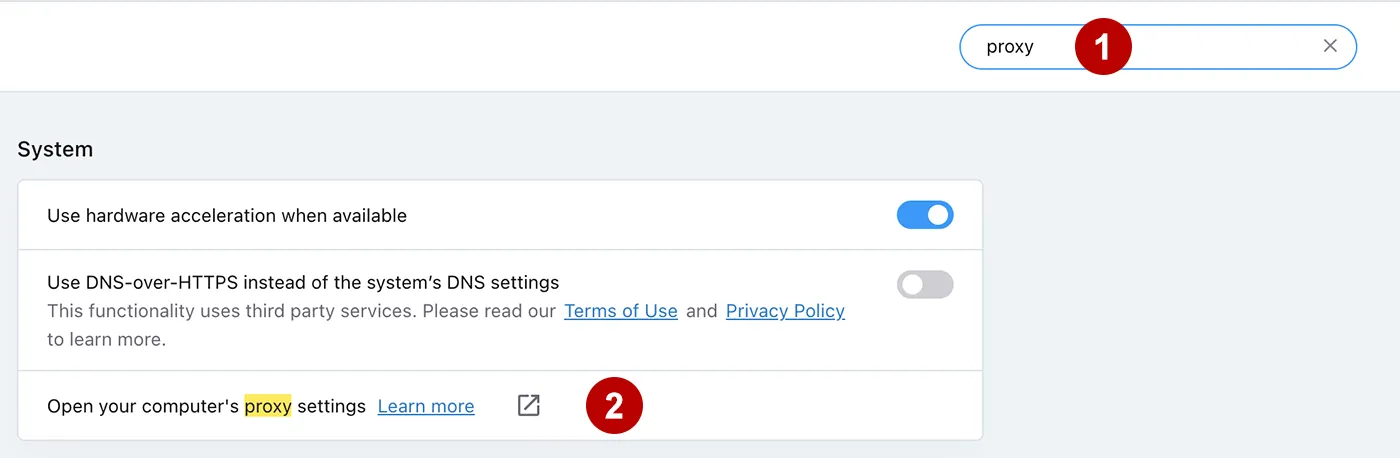Select the Open your computer's proxy settings row

tap(500, 405)
